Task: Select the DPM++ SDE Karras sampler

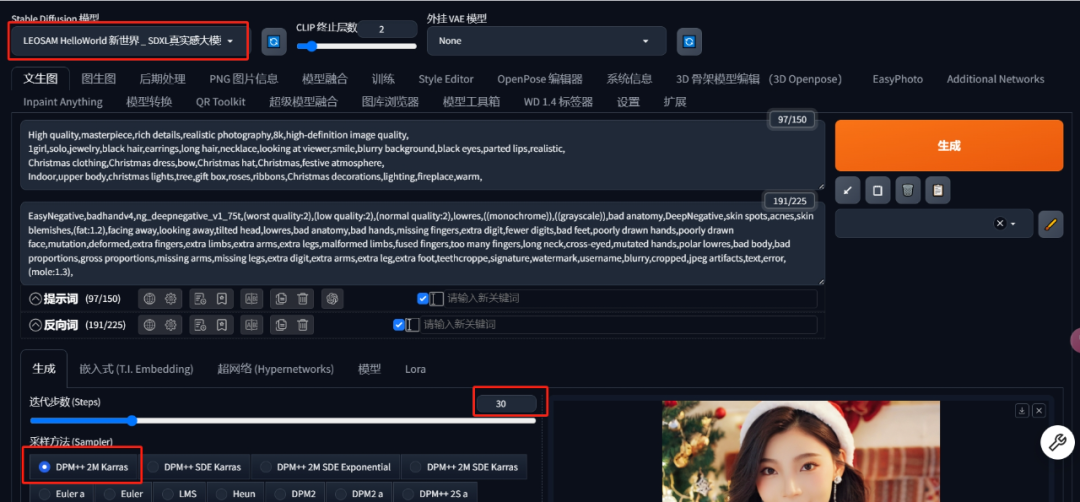Action: pyautogui.click(x=196, y=467)
